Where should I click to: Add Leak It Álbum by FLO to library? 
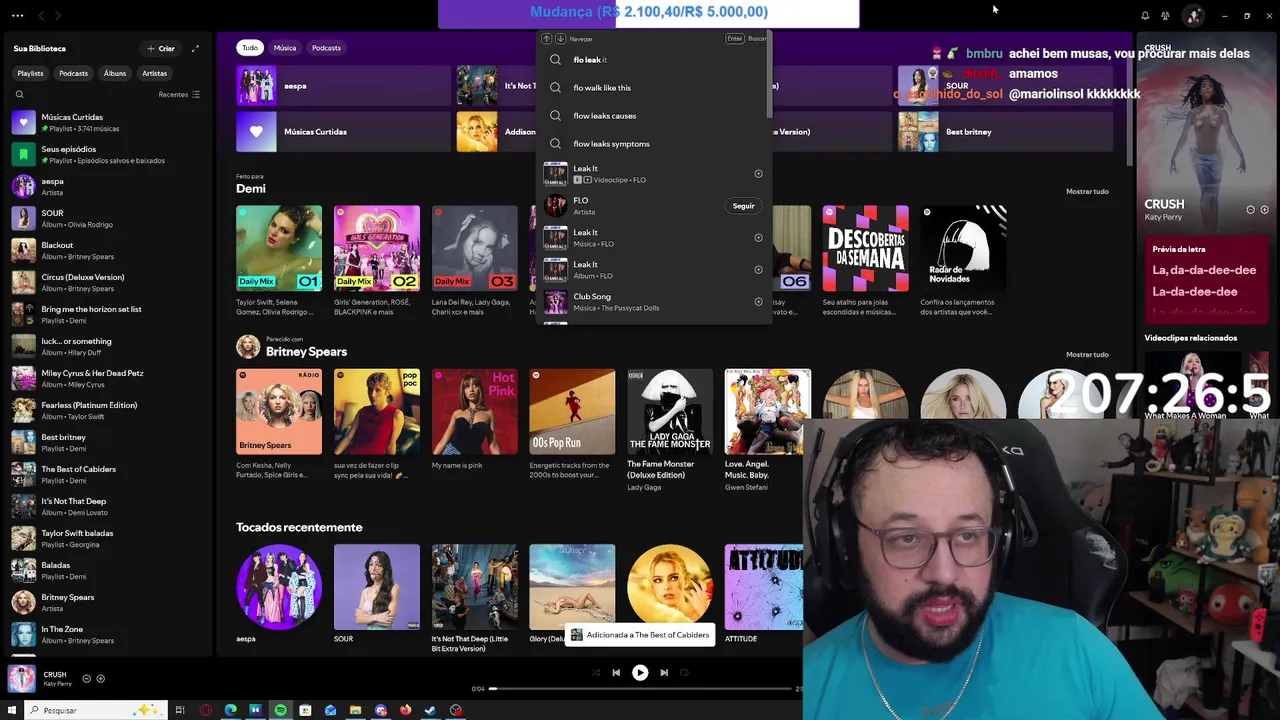coord(758,270)
